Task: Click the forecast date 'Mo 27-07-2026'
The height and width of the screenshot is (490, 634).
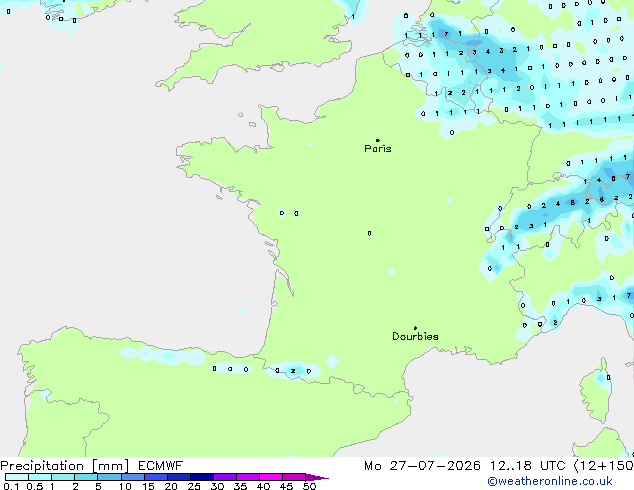Action: tap(422, 466)
